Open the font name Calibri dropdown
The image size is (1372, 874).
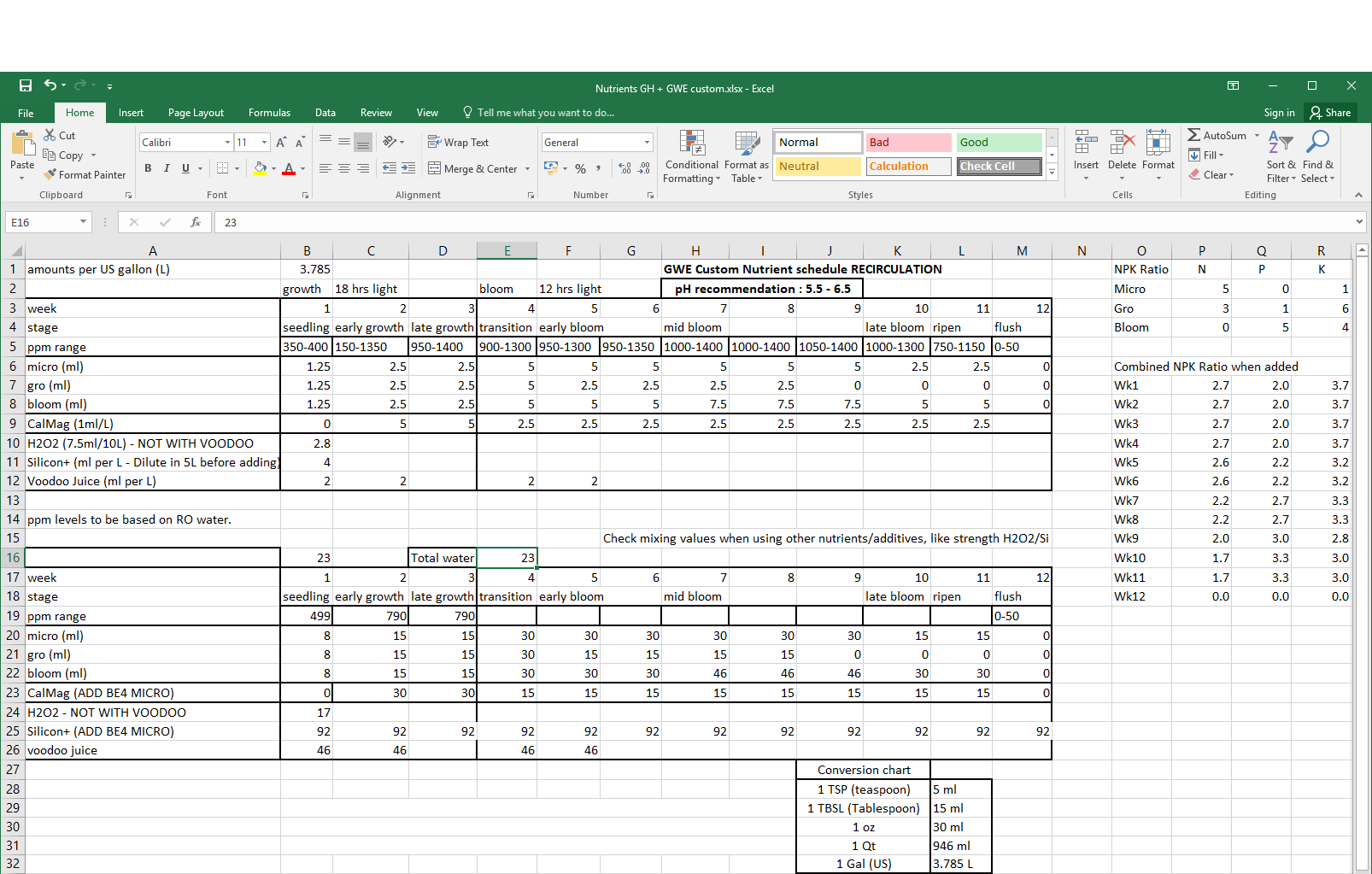tap(227, 143)
